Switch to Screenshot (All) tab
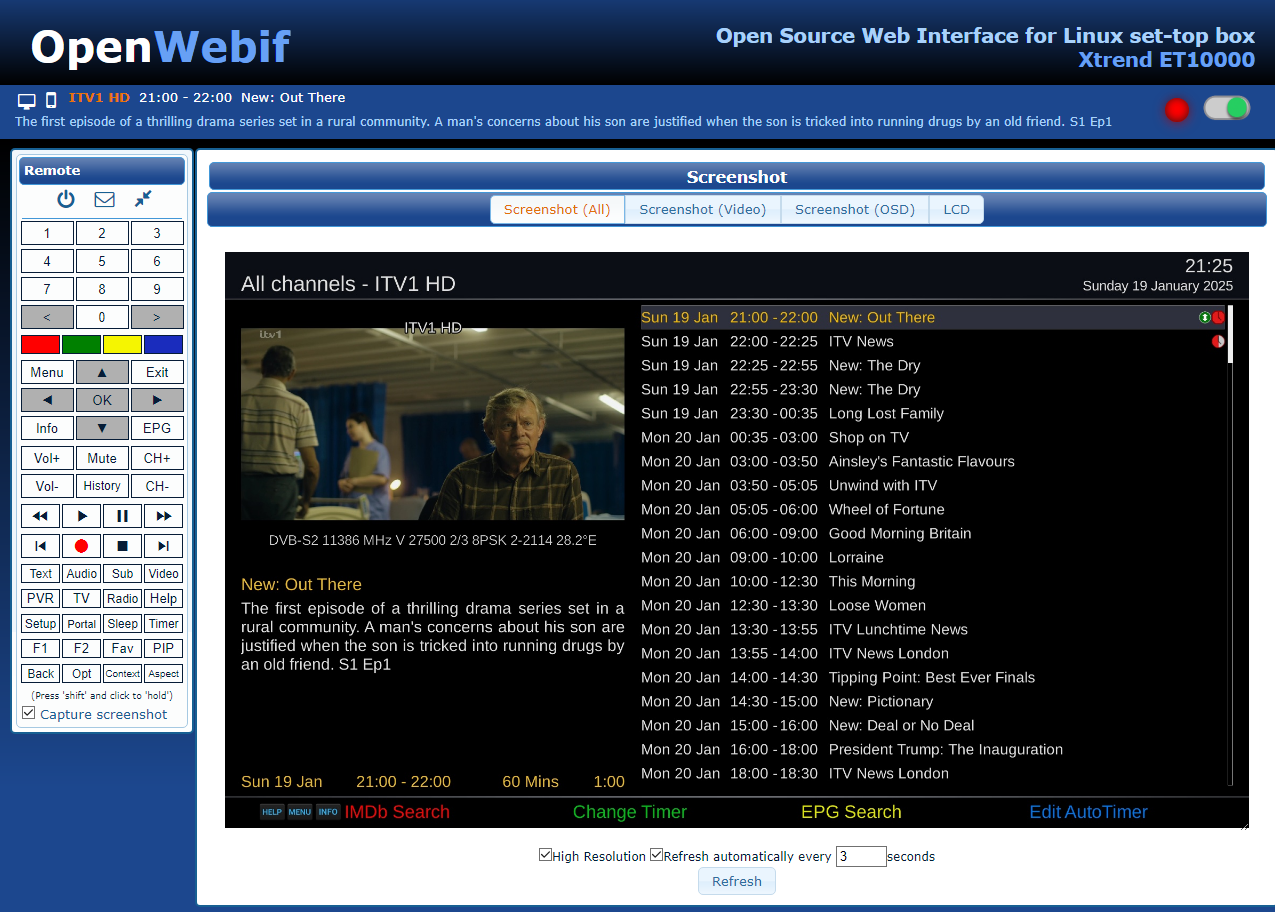Screen dimensions: 1275x912 (x=557, y=209)
